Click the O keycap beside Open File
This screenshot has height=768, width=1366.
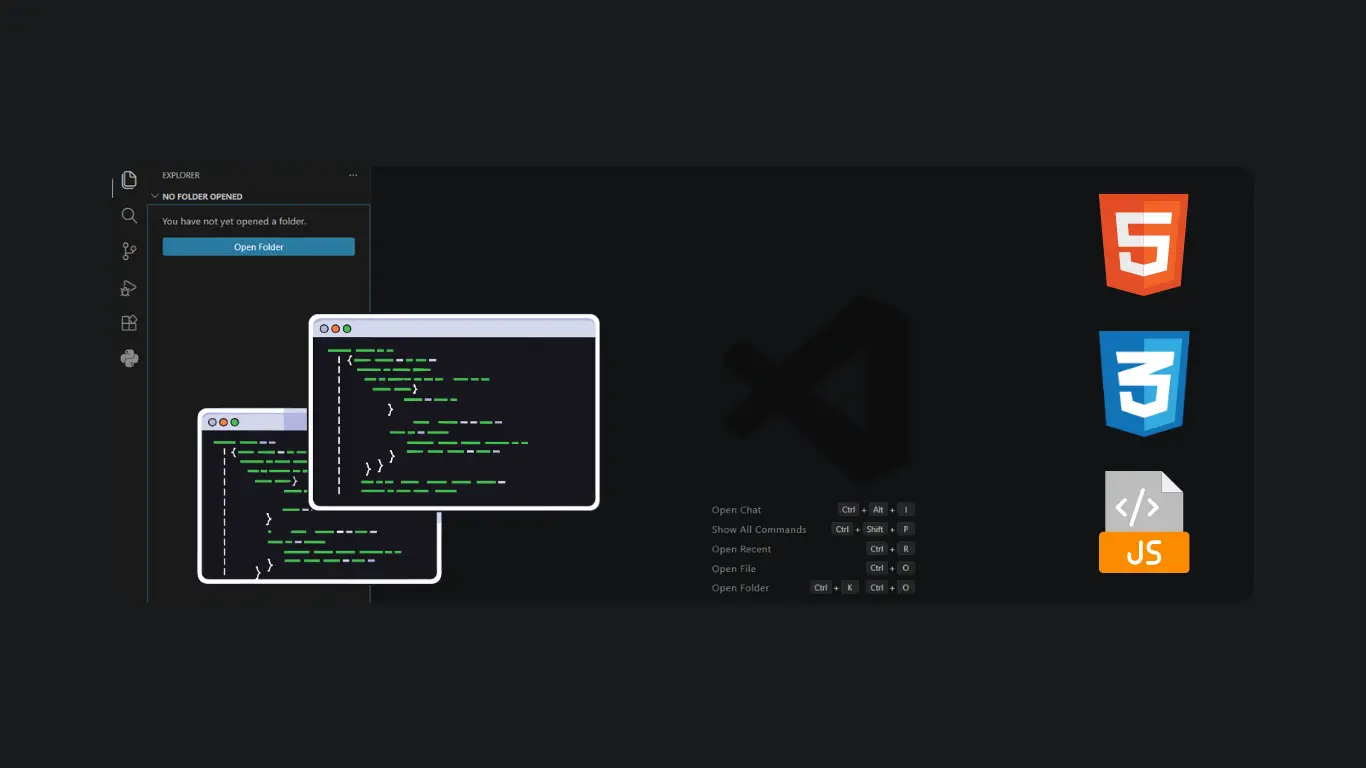[906, 568]
